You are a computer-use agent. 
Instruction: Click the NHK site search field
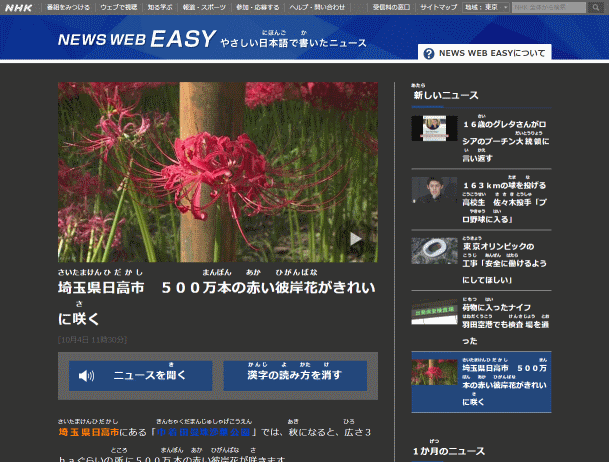549,7
